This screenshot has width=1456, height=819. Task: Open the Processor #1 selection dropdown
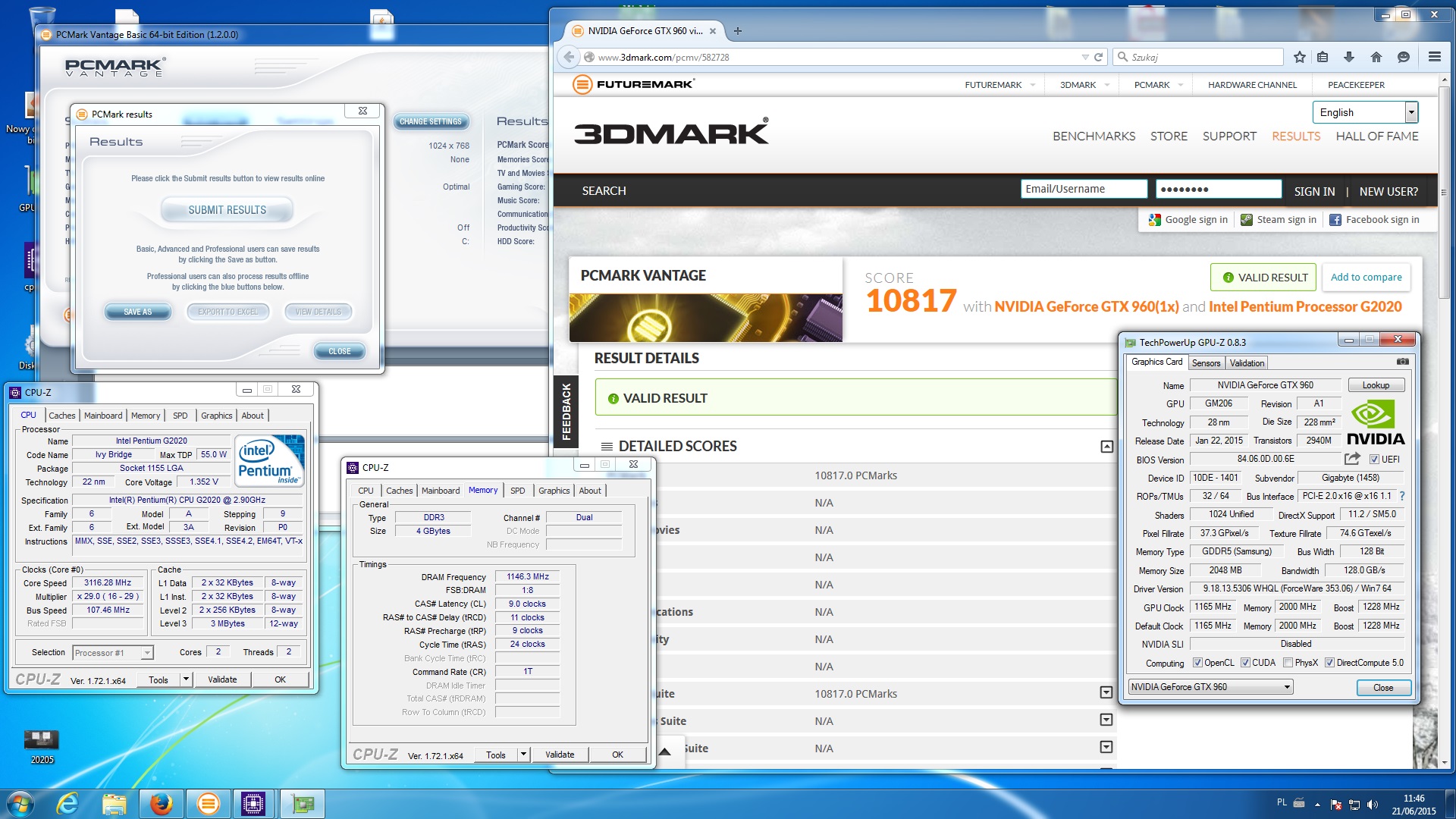click(113, 653)
